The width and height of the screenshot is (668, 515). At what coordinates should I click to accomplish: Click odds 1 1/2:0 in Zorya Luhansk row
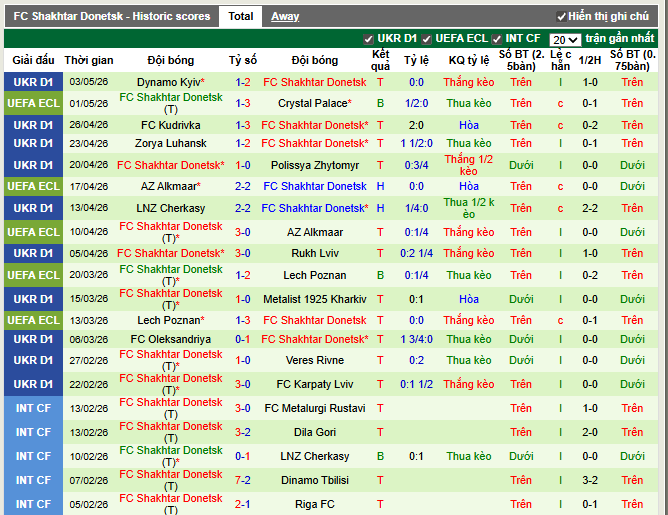[416, 143]
